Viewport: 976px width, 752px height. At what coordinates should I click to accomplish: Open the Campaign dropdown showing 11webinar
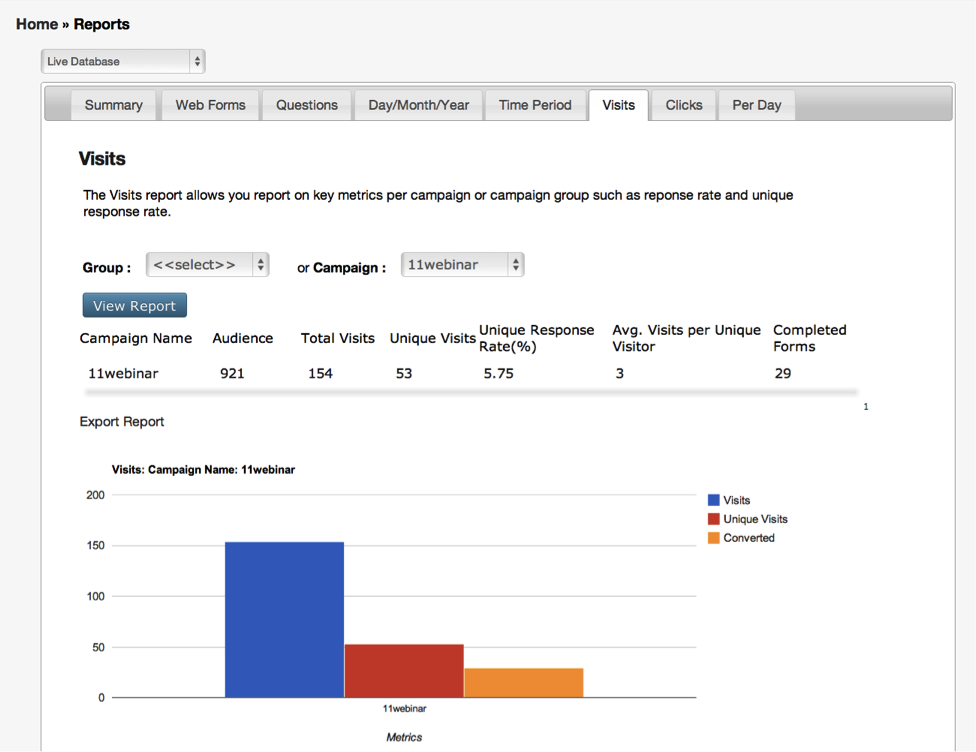coord(462,265)
